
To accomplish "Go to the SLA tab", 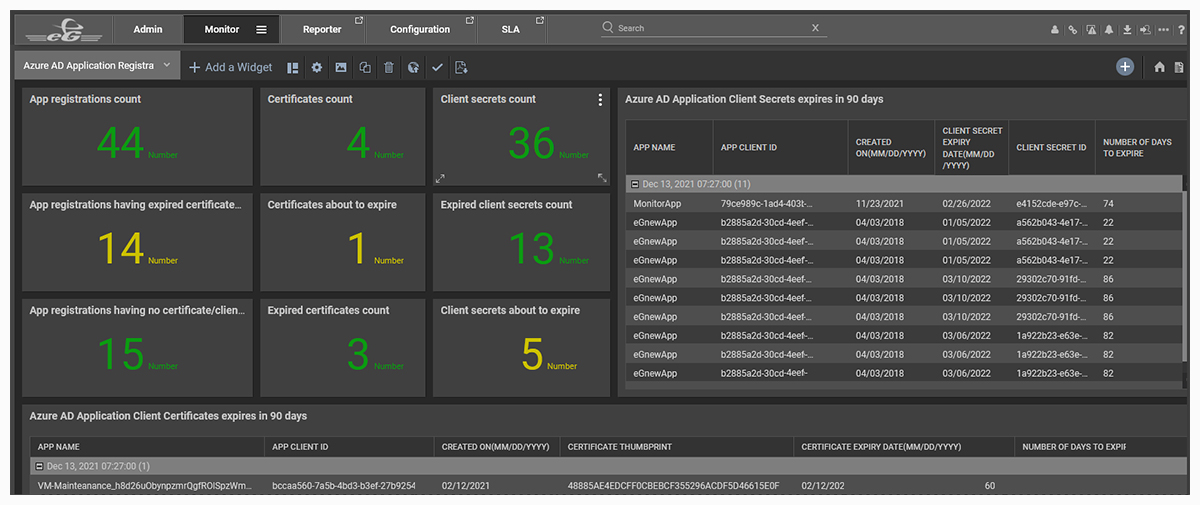I will [511, 30].
